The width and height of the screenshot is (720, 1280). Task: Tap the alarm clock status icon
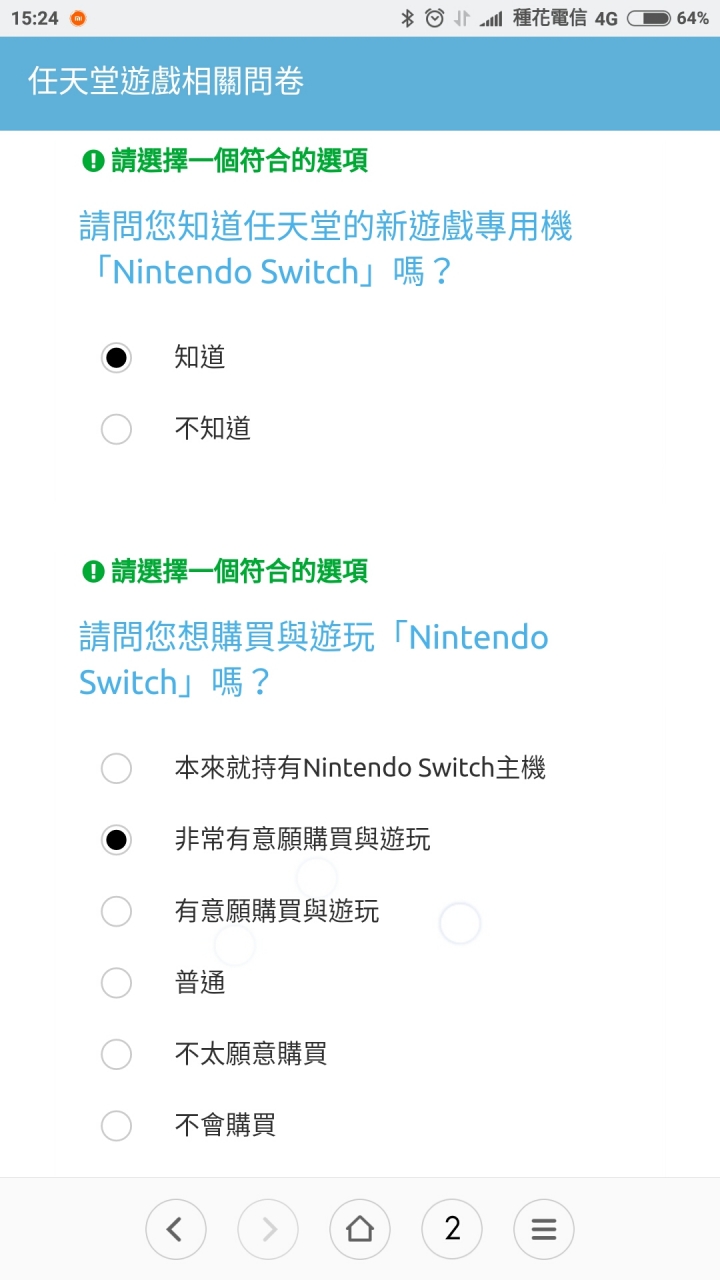[x=434, y=18]
